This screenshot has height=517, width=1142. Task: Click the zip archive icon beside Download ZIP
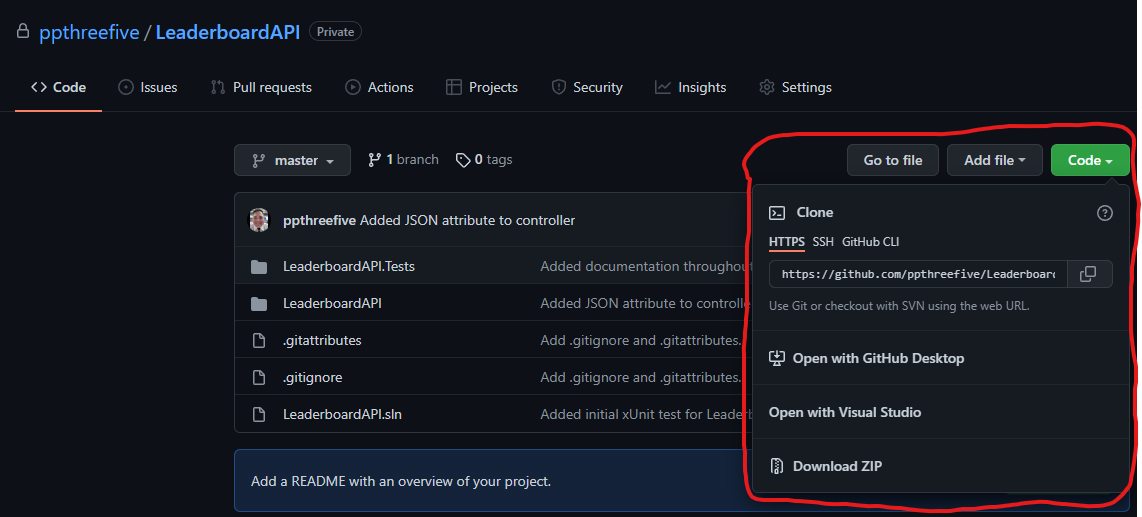(777, 466)
